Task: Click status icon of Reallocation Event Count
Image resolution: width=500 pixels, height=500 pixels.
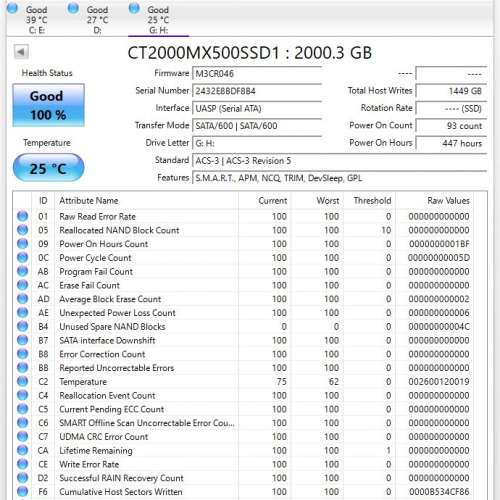Action: [22, 395]
